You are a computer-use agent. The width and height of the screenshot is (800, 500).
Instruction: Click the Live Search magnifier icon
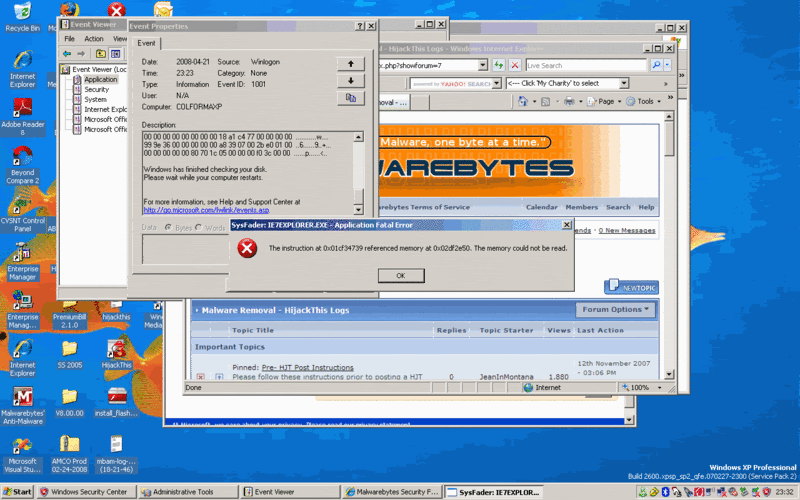[x=656, y=65]
